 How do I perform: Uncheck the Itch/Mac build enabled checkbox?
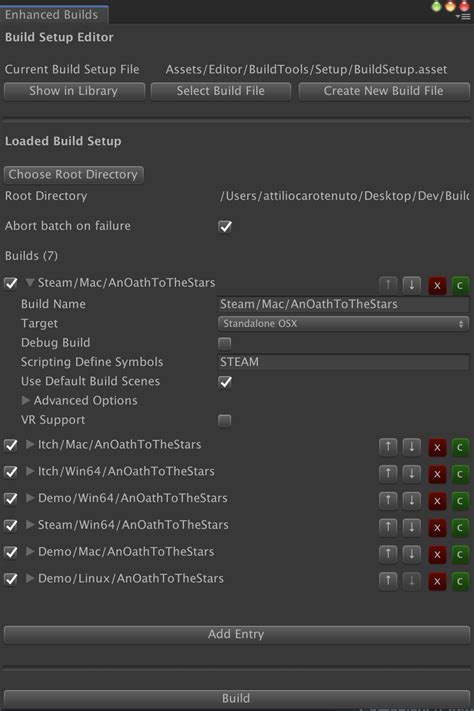point(11,445)
